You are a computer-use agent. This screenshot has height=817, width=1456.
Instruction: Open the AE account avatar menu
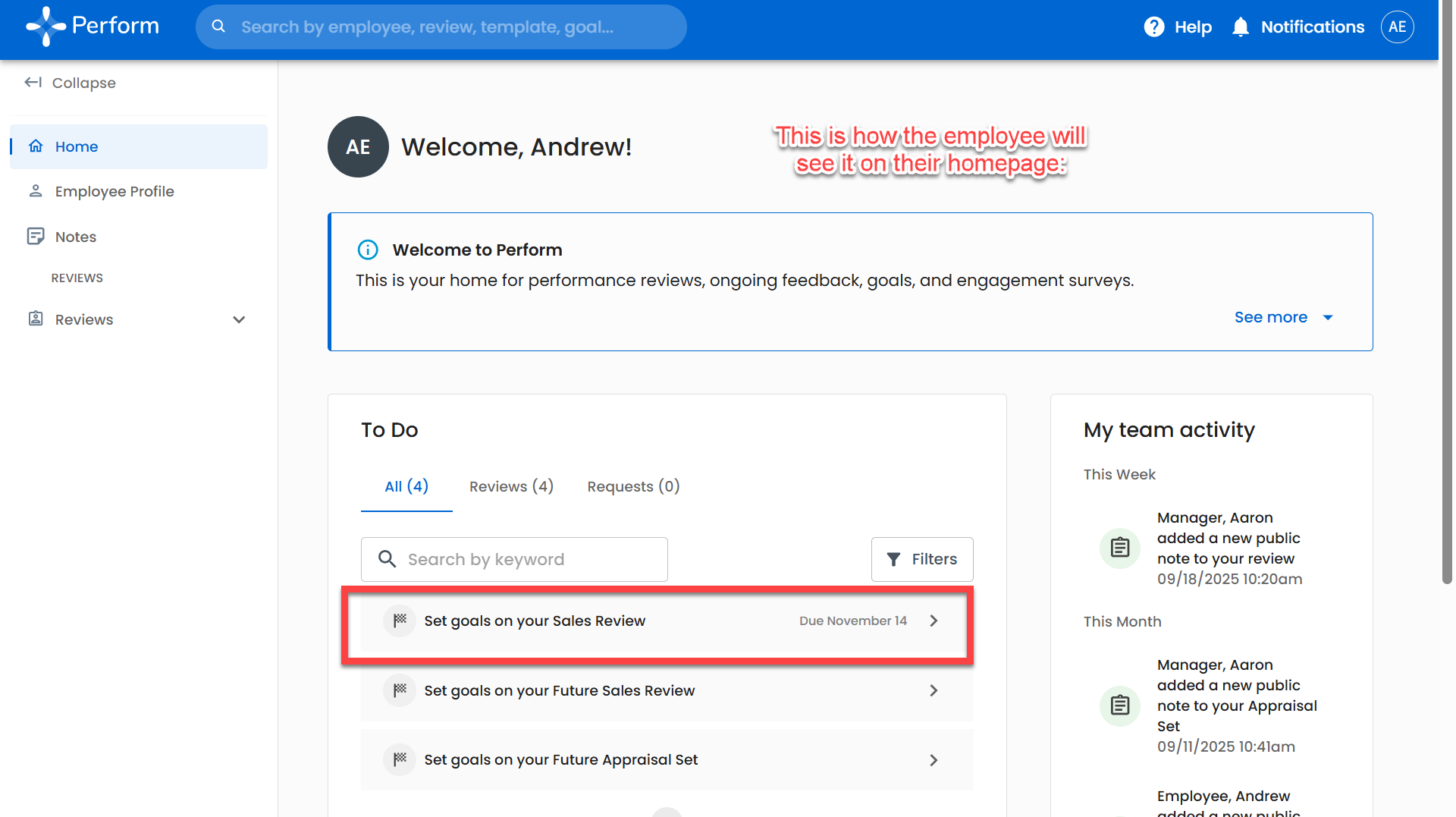(1397, 27)
